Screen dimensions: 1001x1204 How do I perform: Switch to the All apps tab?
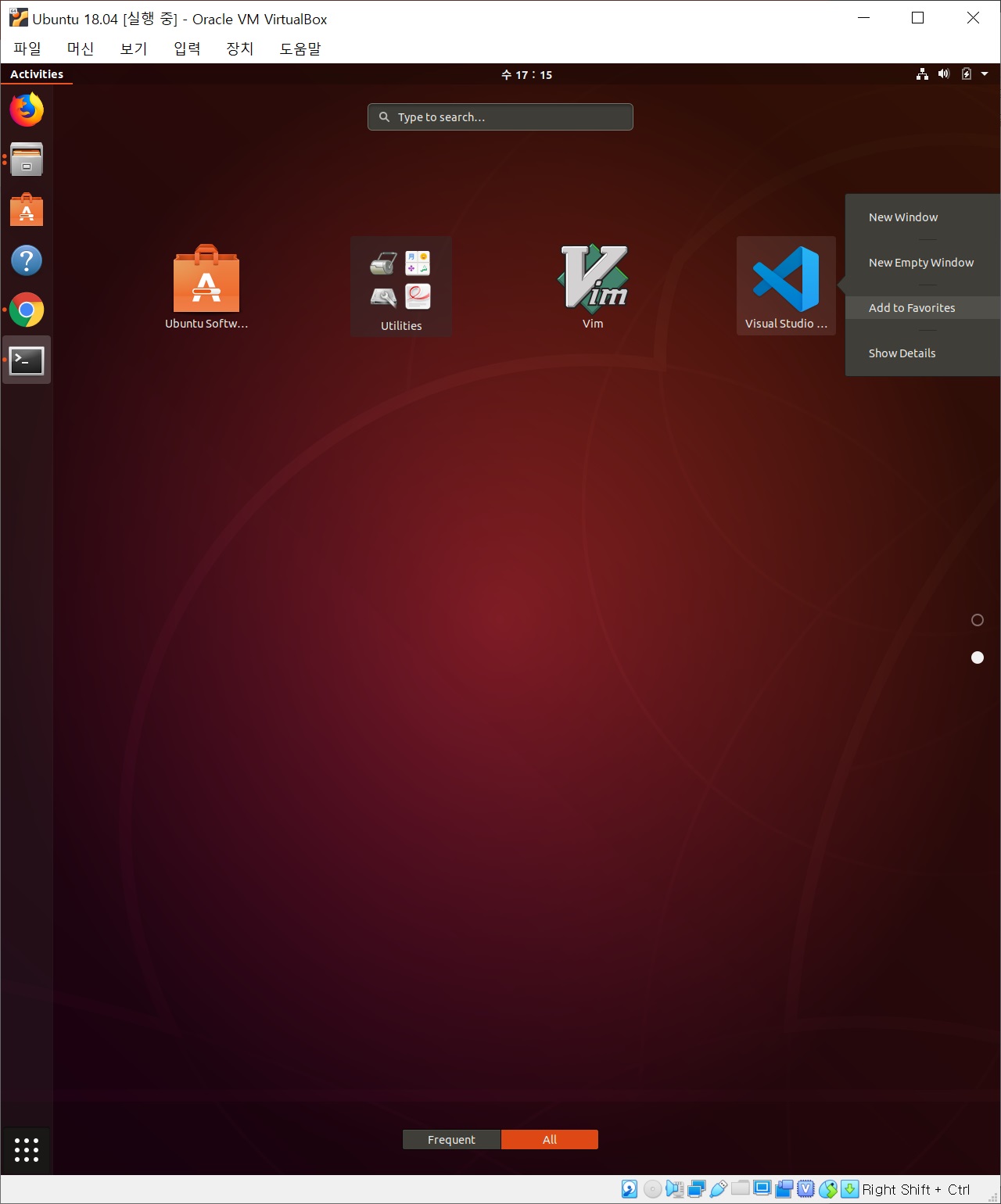tap(550, 1140)
